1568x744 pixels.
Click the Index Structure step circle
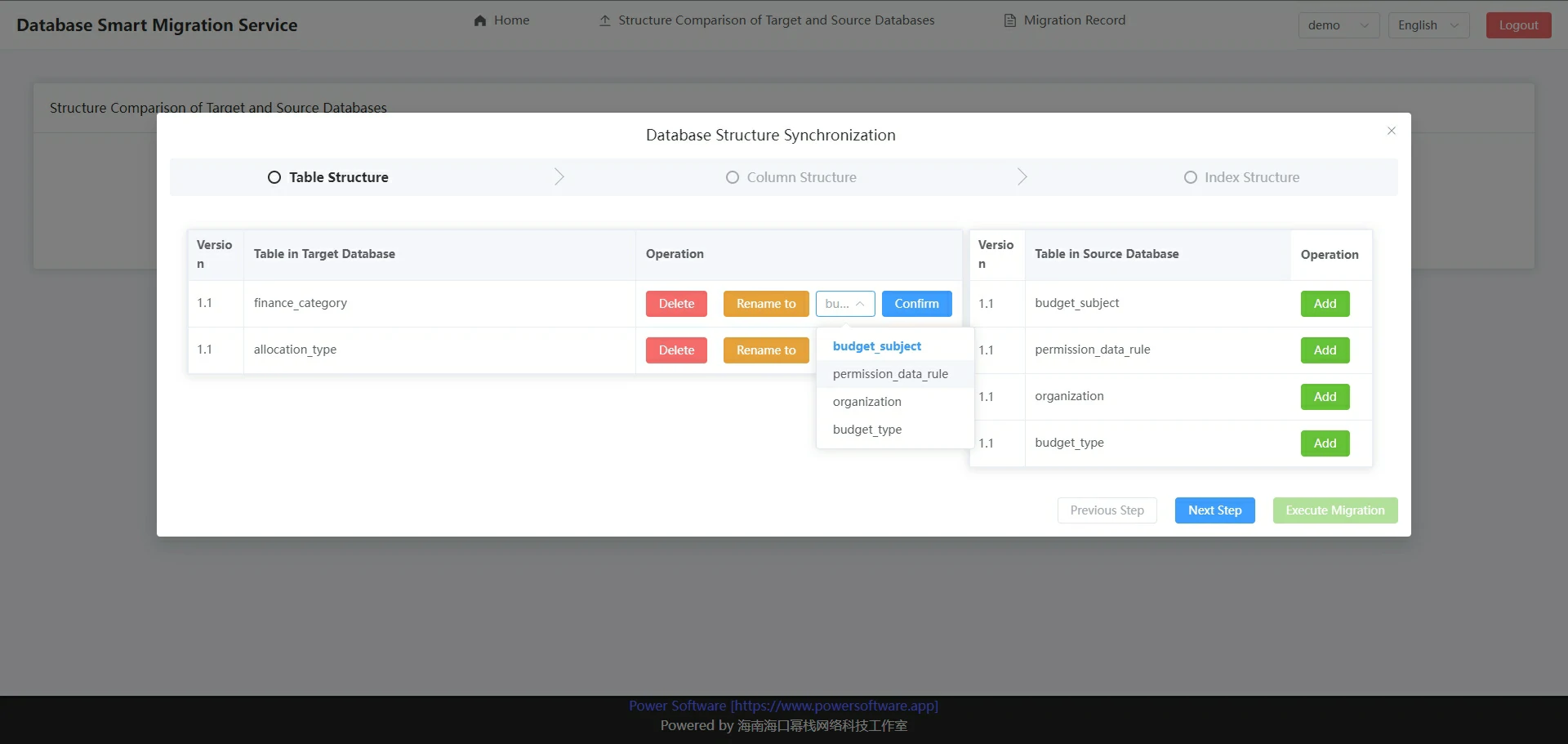1191,177
